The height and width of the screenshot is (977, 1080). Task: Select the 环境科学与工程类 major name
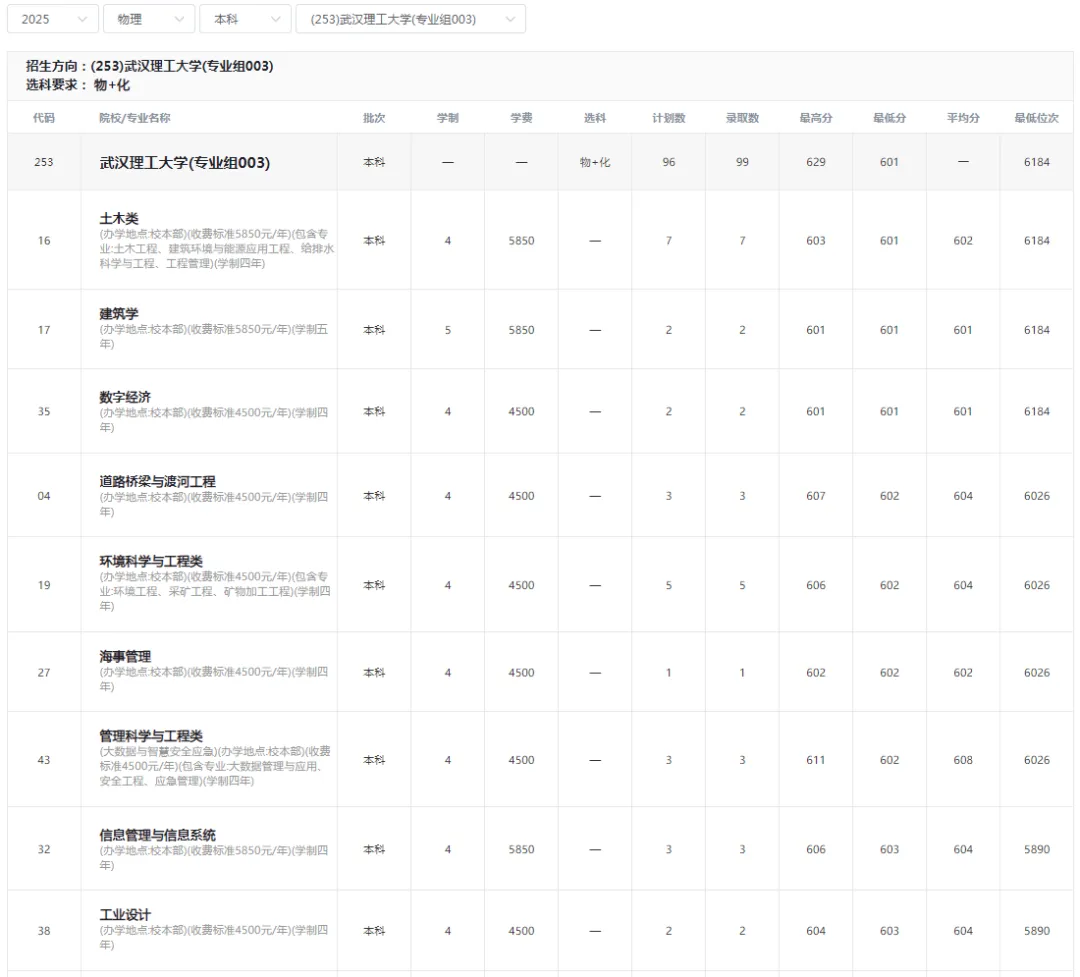[152, 561]
